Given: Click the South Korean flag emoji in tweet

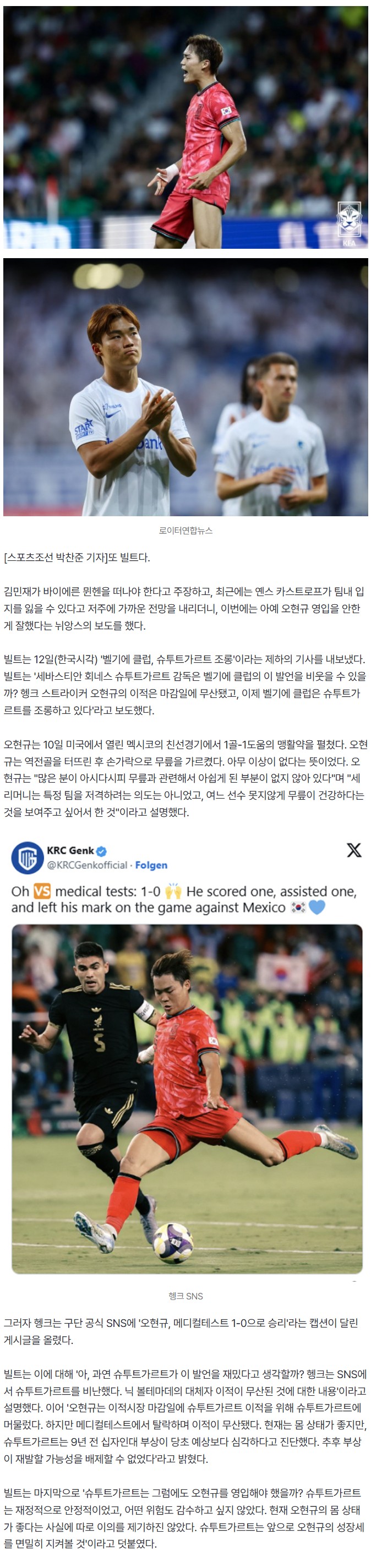Looking at the screenshot, I should [x=298, y=908].
